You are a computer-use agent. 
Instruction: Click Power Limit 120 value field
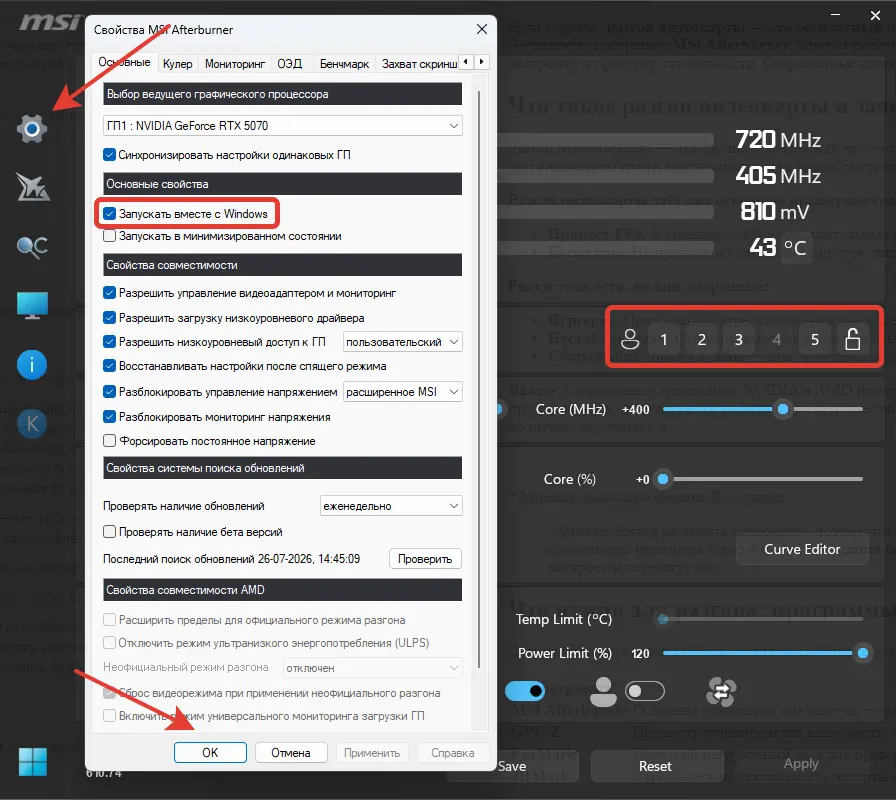click(640, 654)
